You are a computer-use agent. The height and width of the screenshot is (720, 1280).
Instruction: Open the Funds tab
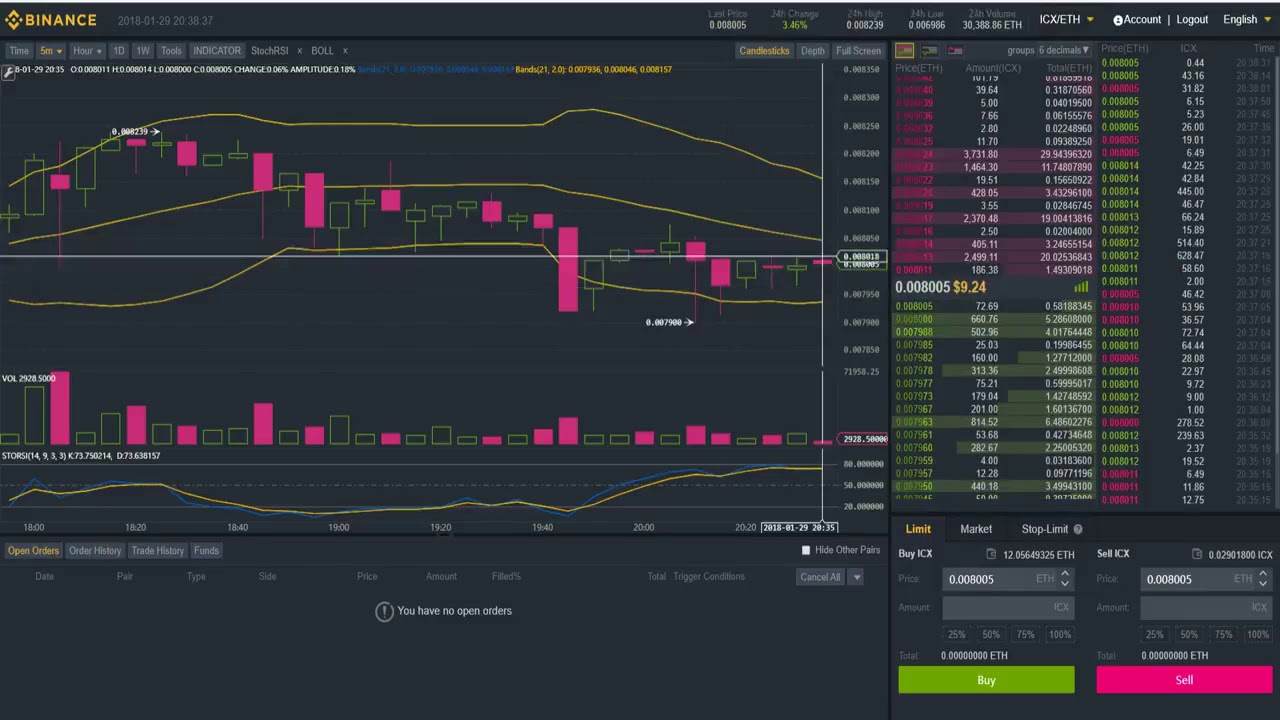pos(206,551)
